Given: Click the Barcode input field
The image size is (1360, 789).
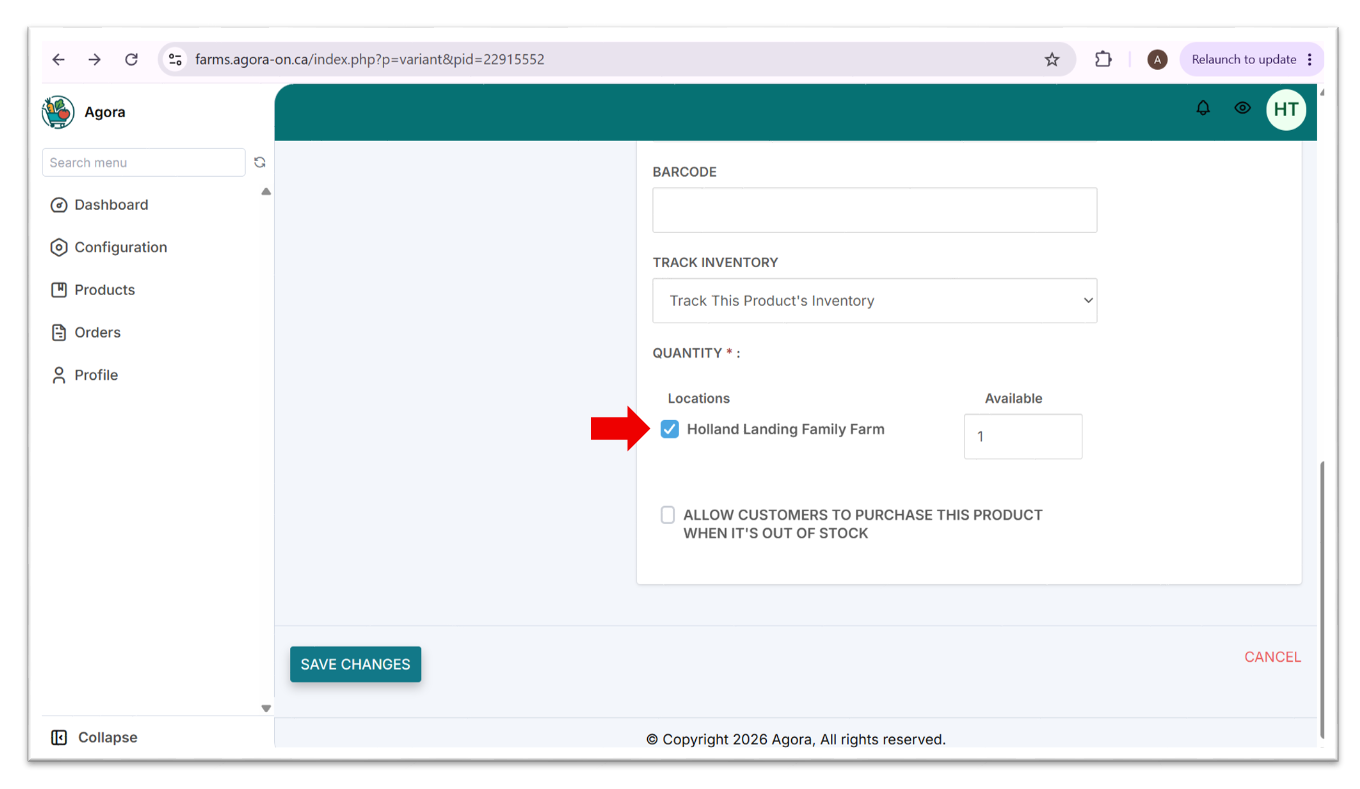Looking at the screenshot, I should [875, 210].
